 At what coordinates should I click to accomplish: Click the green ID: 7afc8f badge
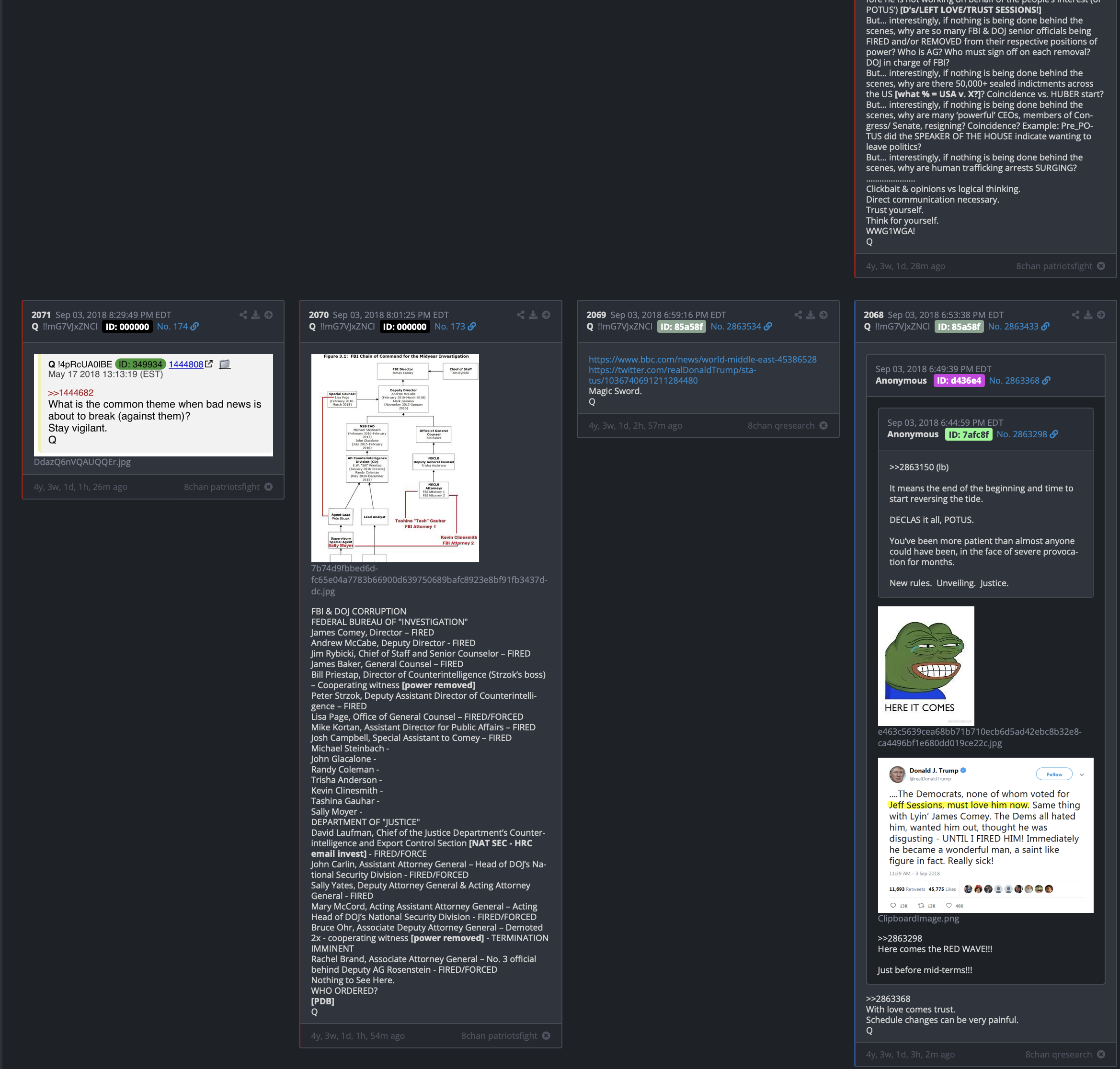click(x=969, y=434)
